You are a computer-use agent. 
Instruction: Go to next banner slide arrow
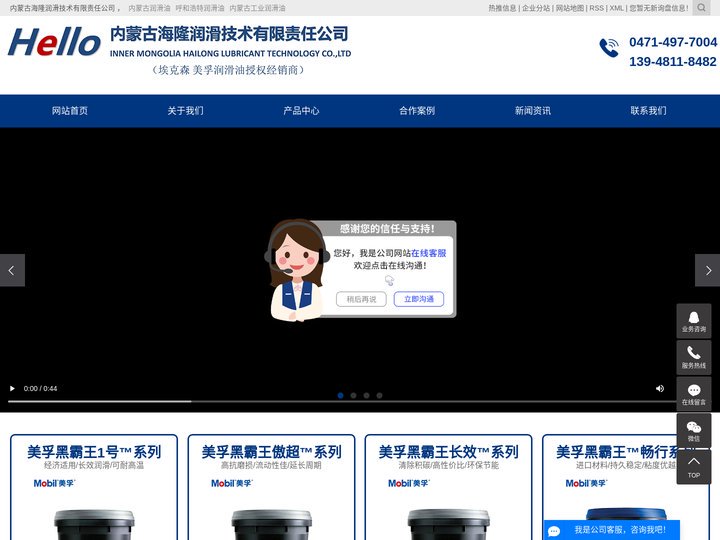tap(708, 270)
